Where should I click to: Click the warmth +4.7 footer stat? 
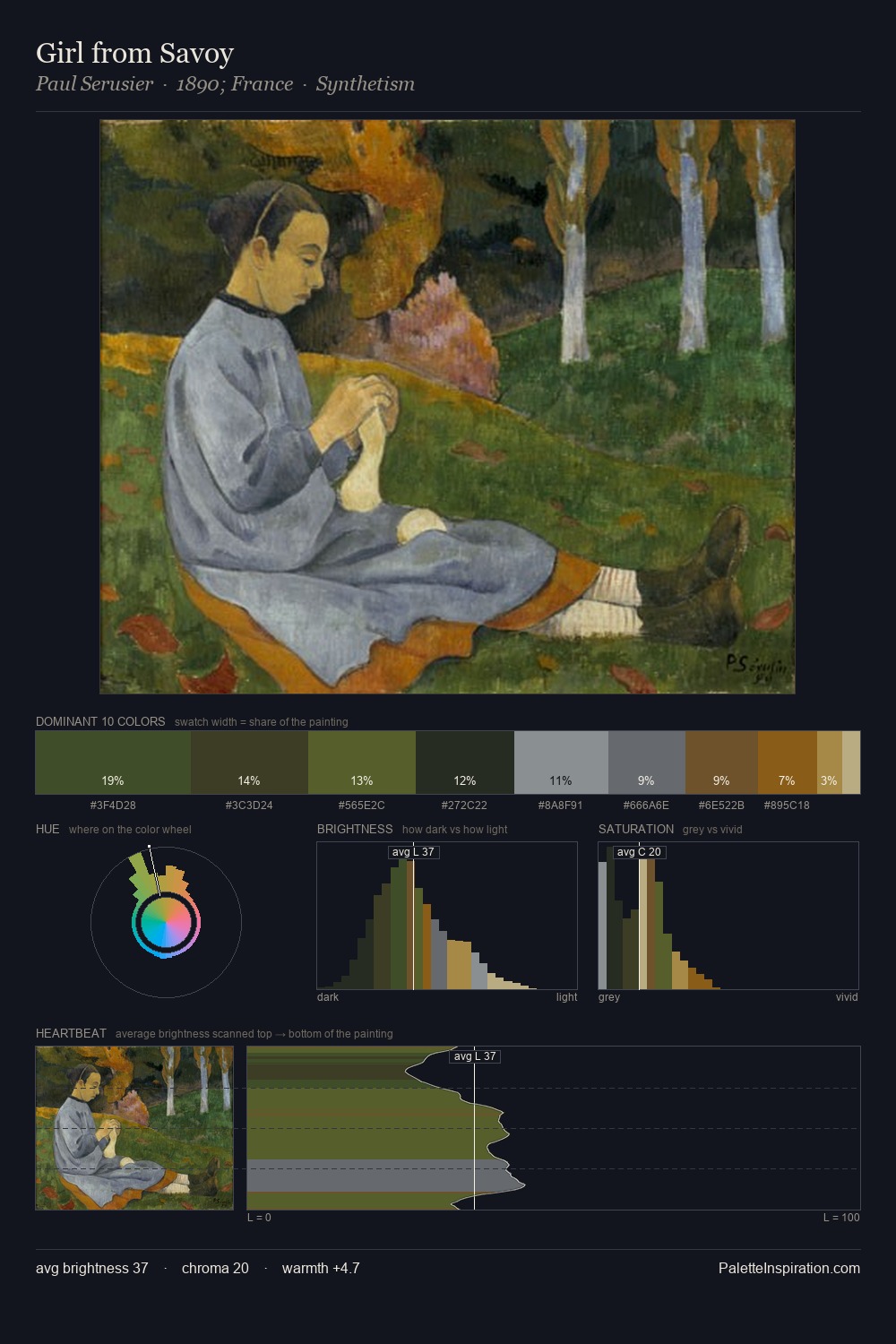[x=321, y=1269]
